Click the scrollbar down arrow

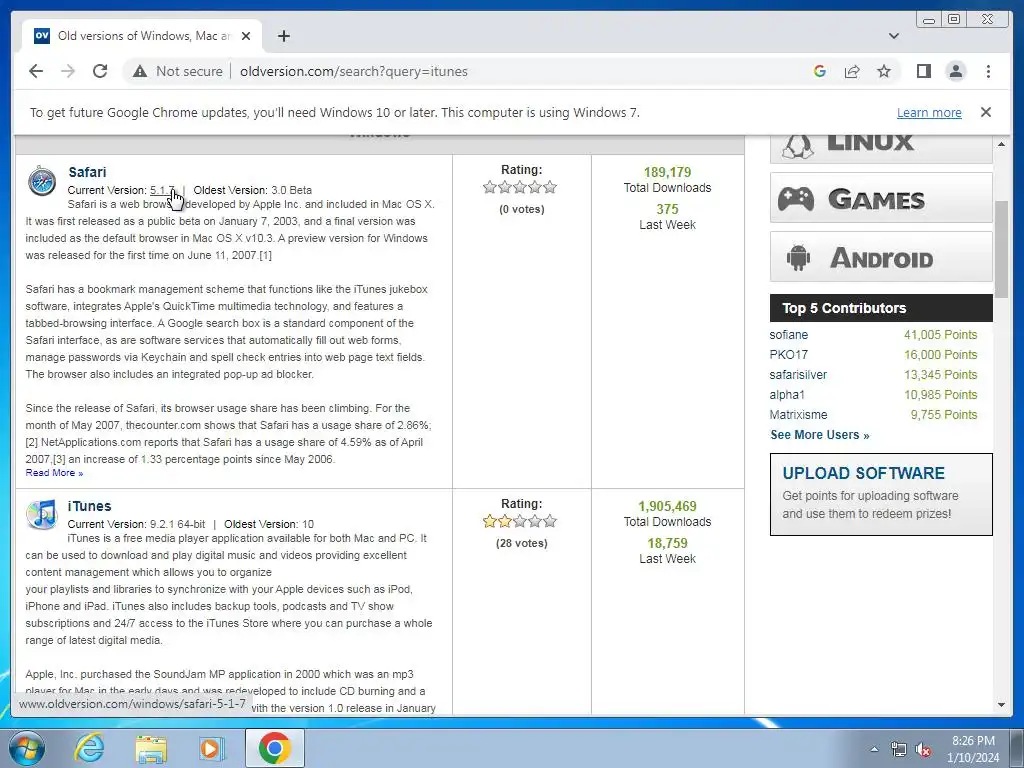1002,705
